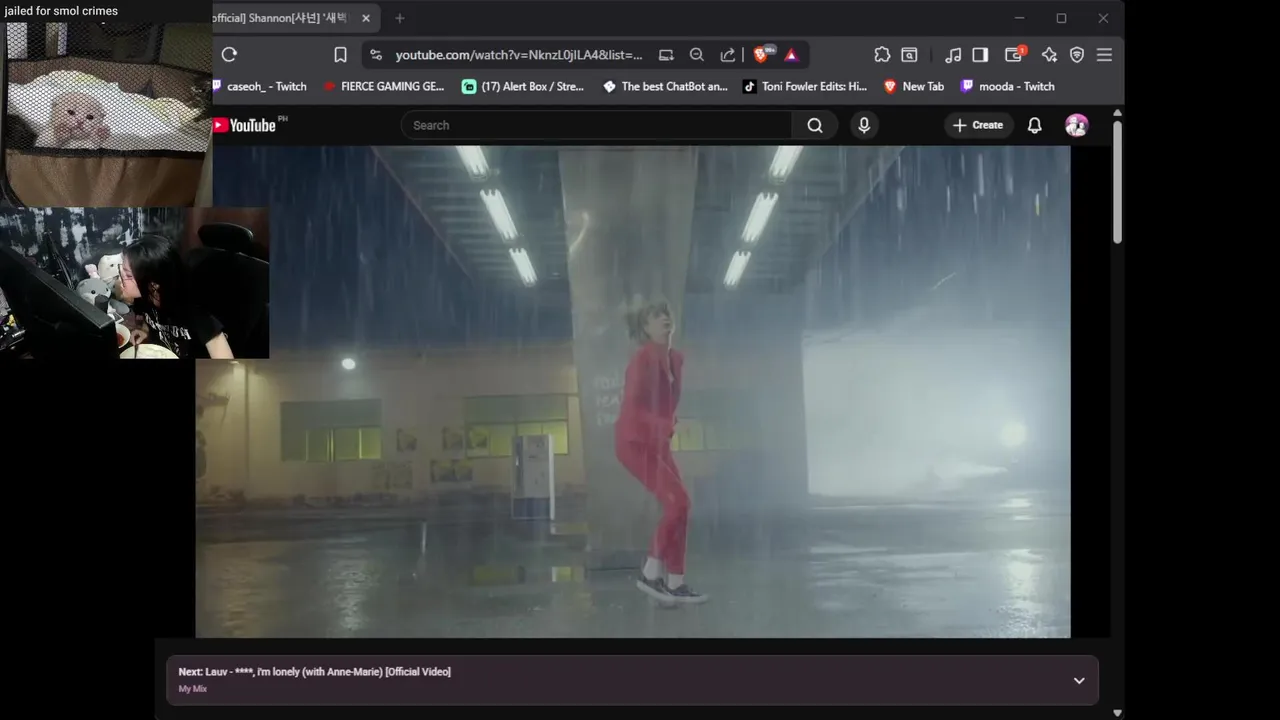Click the cast/install screen icon in the address bar

coord(666,55)
